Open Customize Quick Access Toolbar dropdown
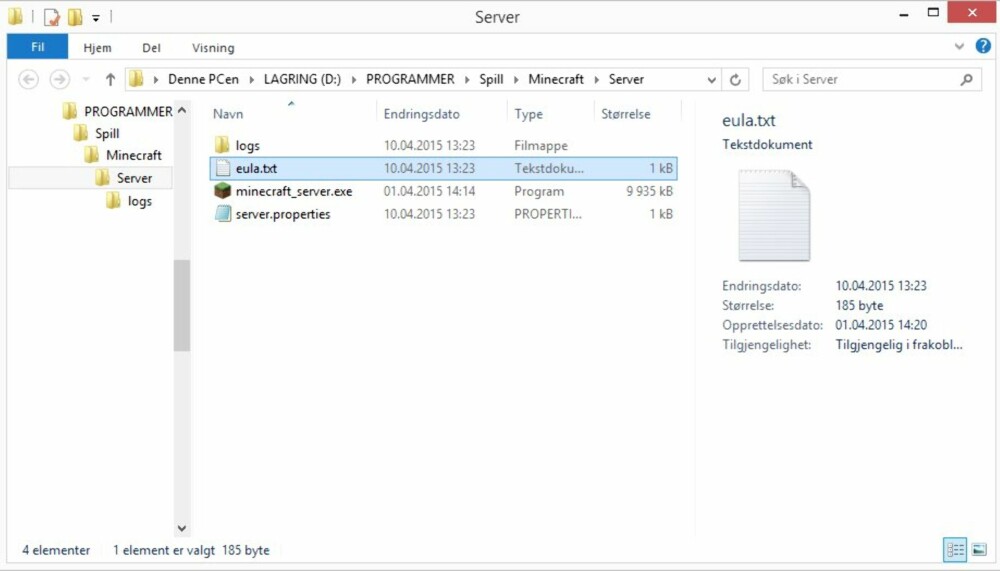The height and width of the screenshot is (571, 1000). pos(96,18)
